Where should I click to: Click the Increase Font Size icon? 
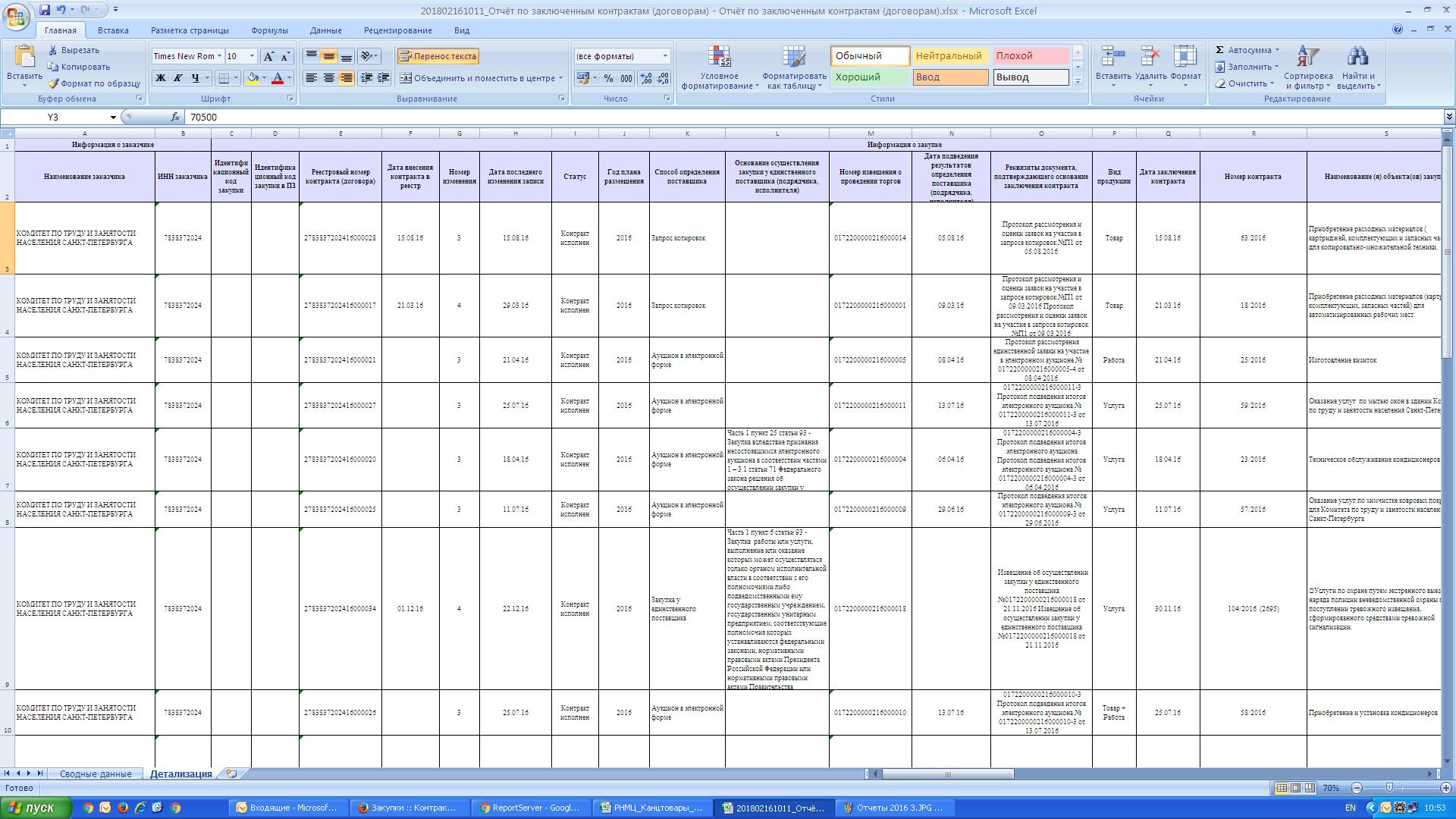pos(268,56)
